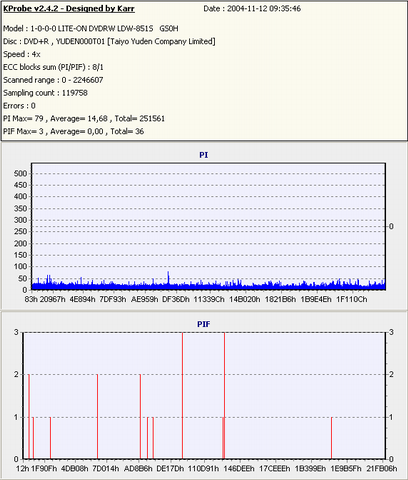Click the Scanned range 0 - 2246607 line

coord(53,80)
